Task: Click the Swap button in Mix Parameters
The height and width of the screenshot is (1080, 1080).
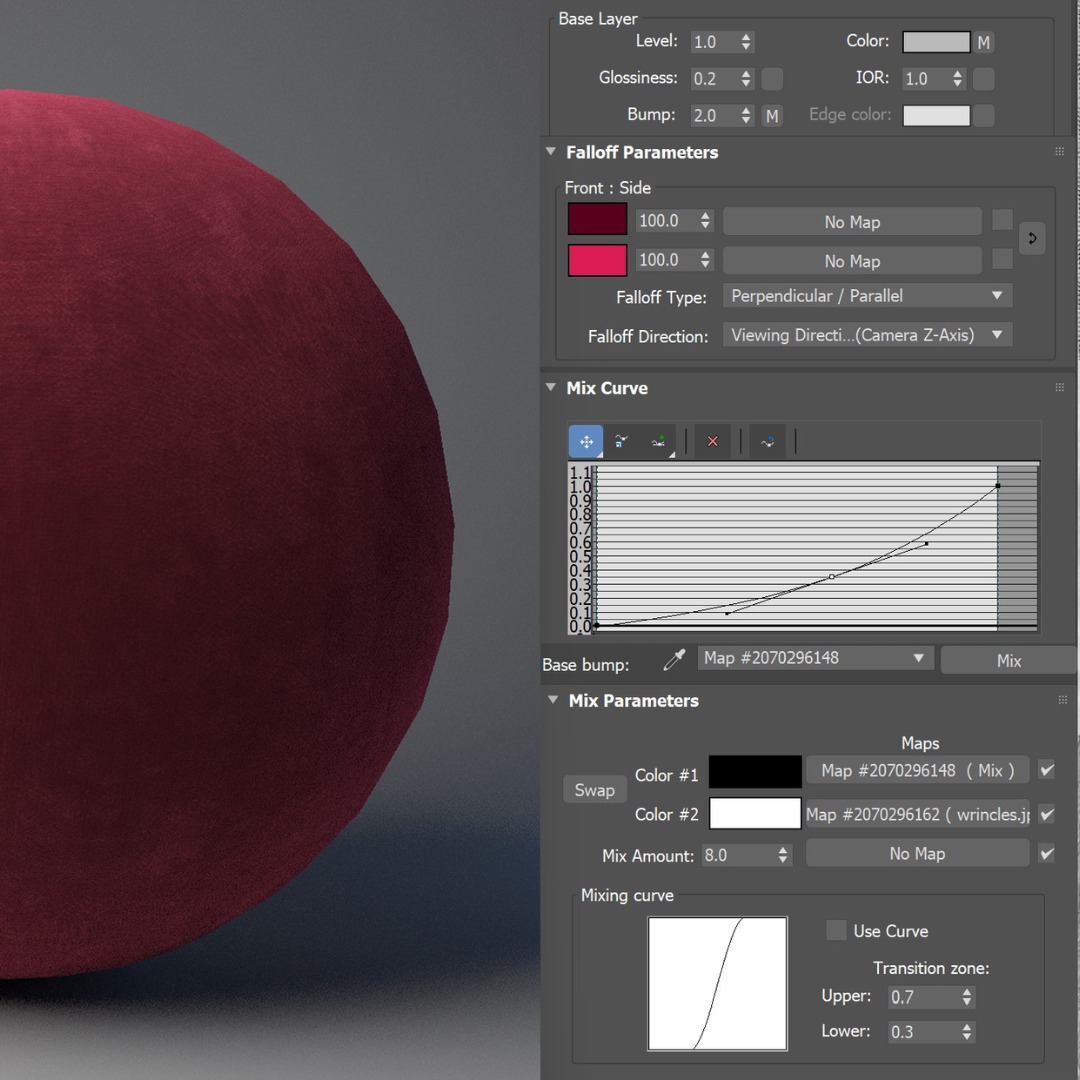Action: (x=594, y=789)
